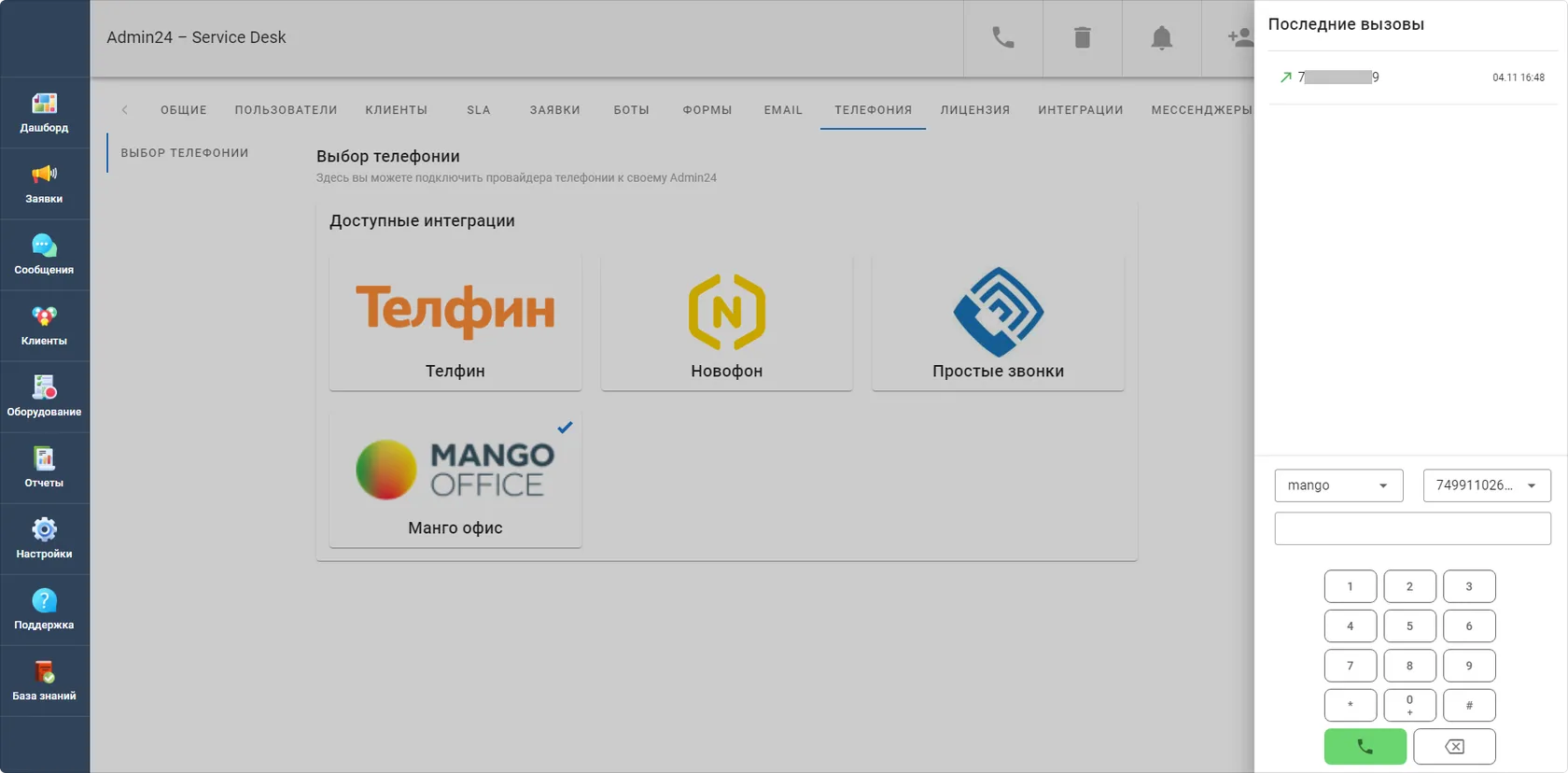Choose the Простые звонки integration card
This screenshot has height=773, width=1568.
pyautogui.click(x=998, y=322)
